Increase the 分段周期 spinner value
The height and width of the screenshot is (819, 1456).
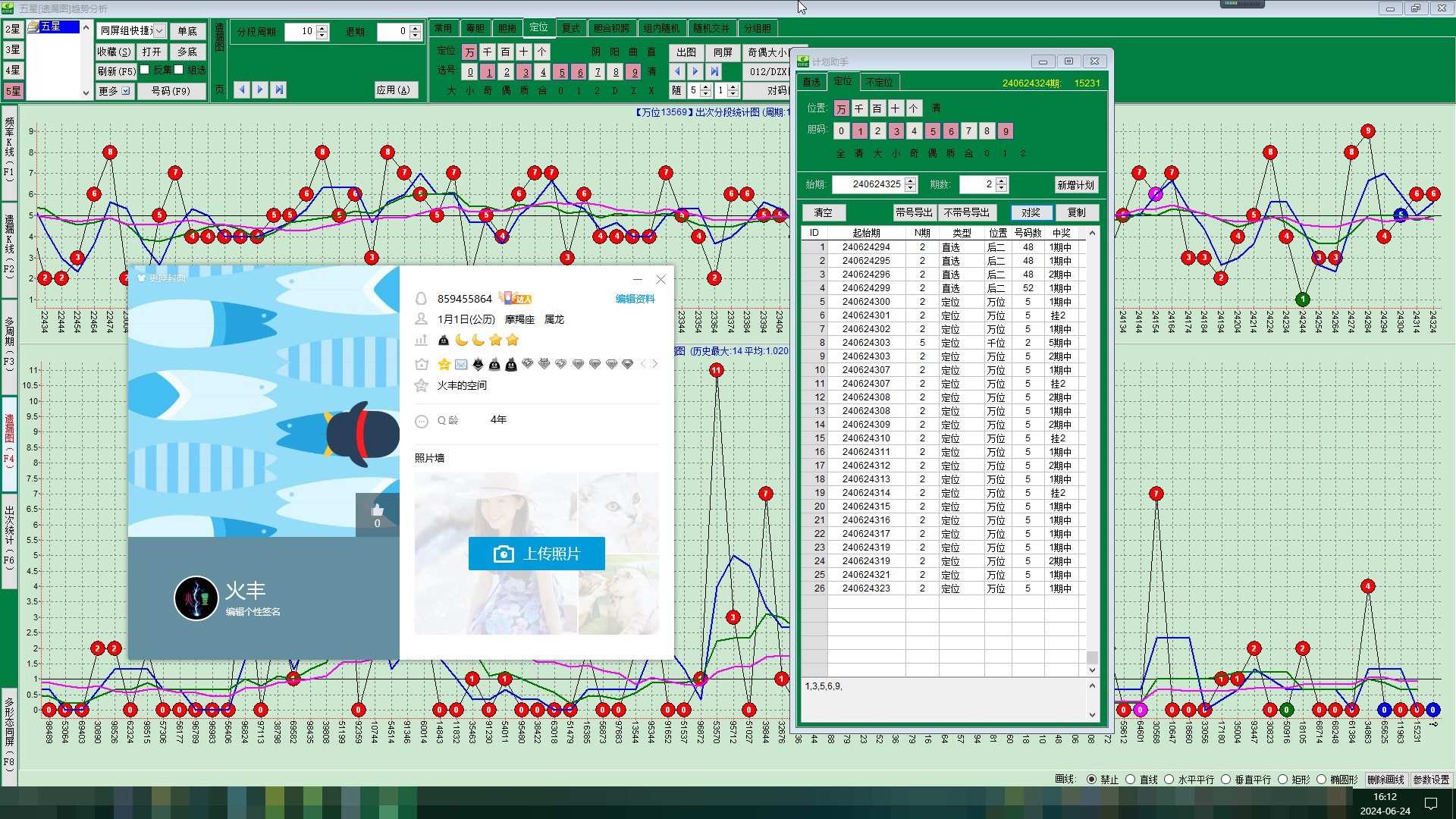322,28
